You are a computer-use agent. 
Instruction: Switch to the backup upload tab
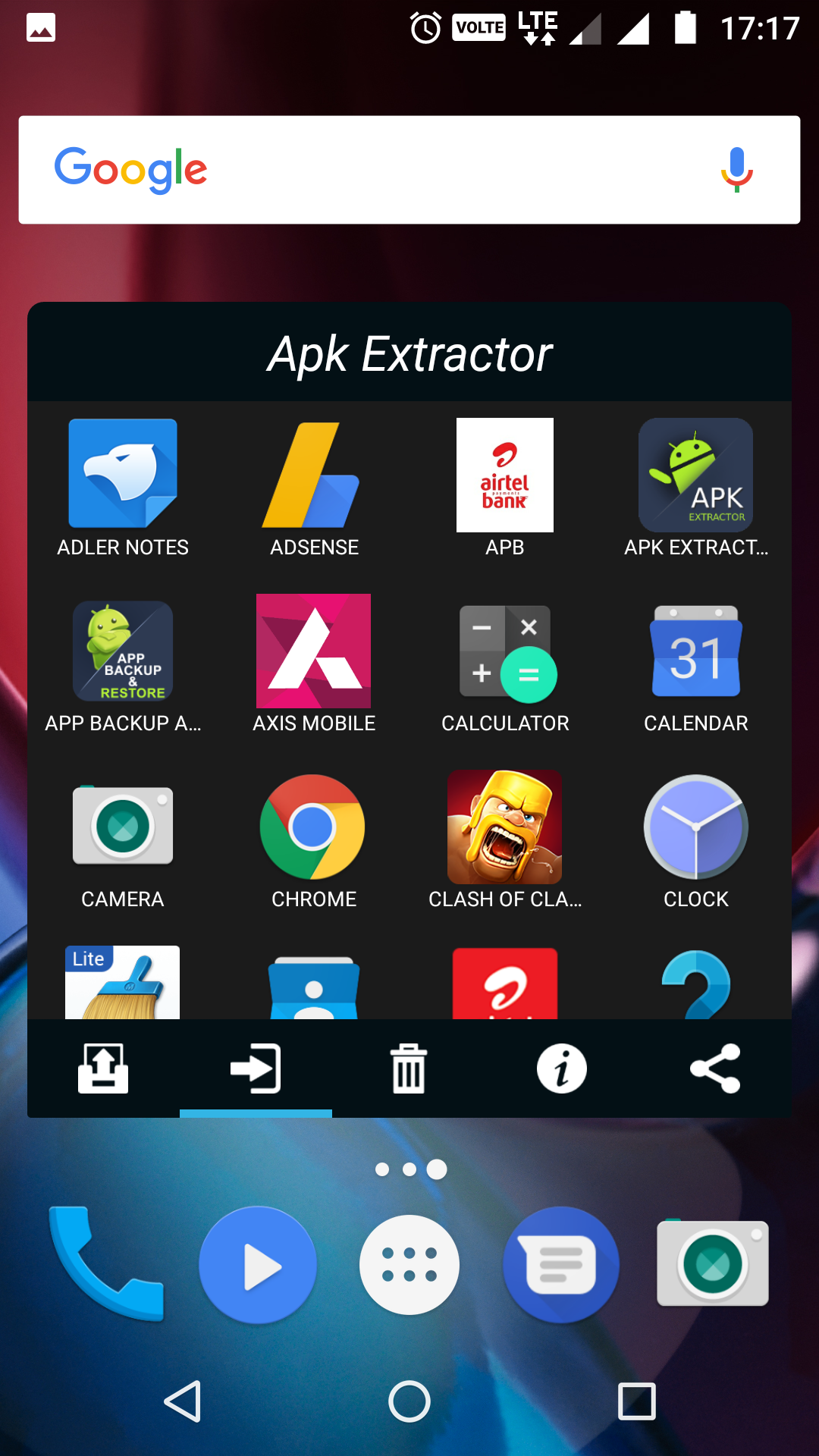(x=103, y=1068)
